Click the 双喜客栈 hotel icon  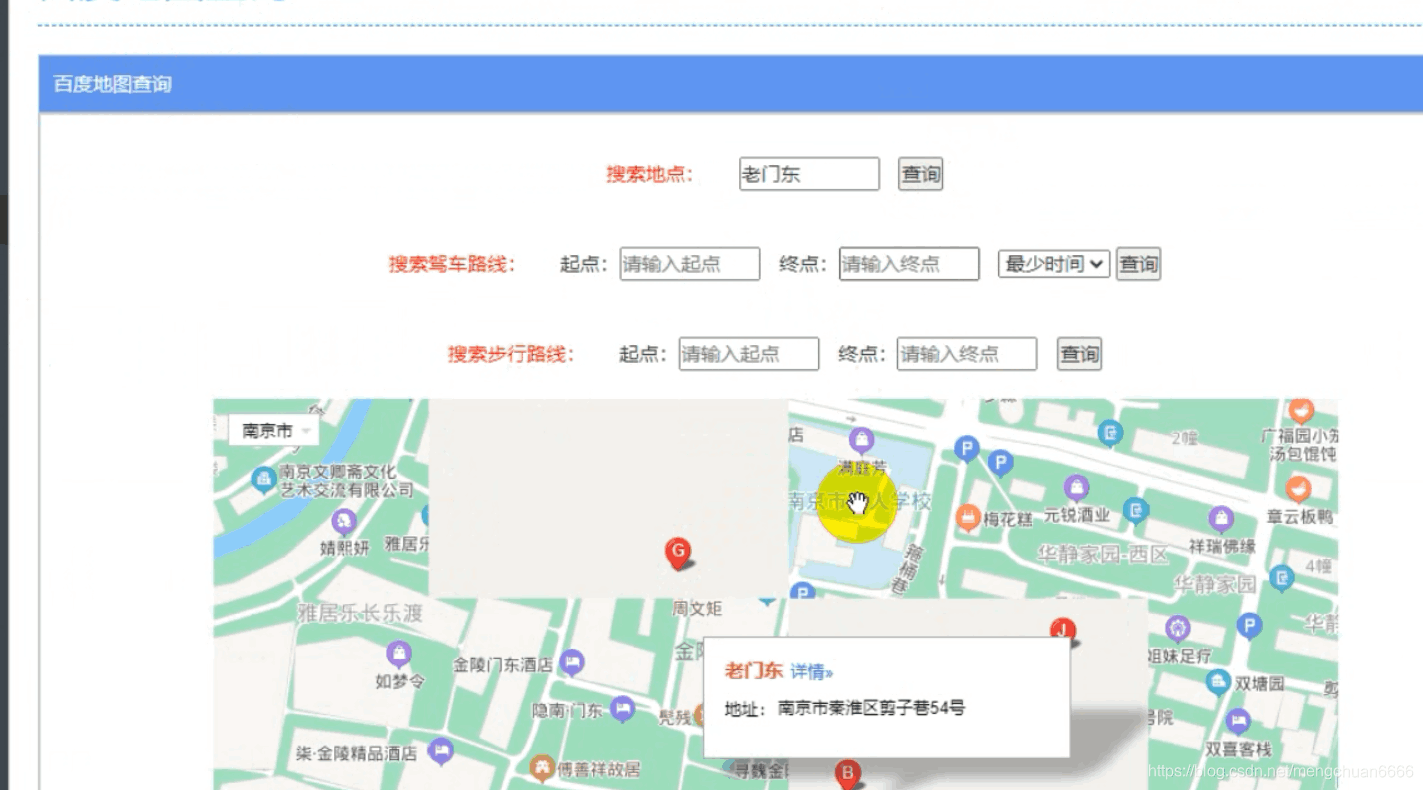click(x=1238, y=721)
